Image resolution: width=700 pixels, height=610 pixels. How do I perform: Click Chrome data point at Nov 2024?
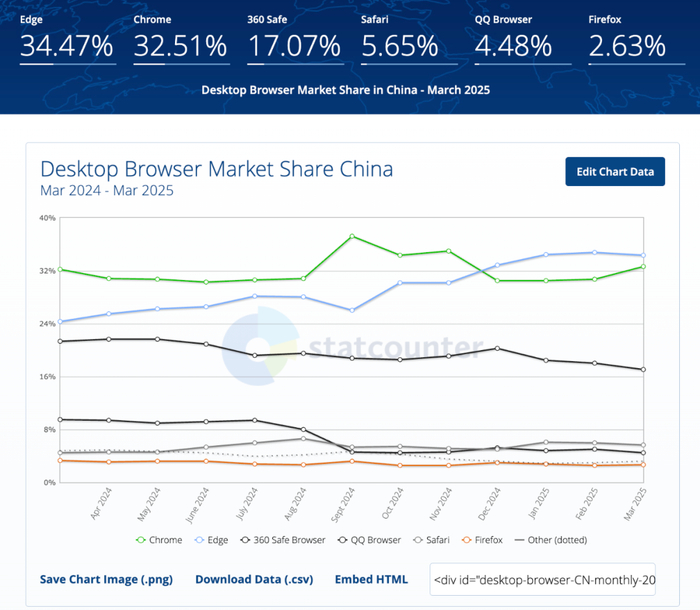pyautogui.click(x=449, y=251)
